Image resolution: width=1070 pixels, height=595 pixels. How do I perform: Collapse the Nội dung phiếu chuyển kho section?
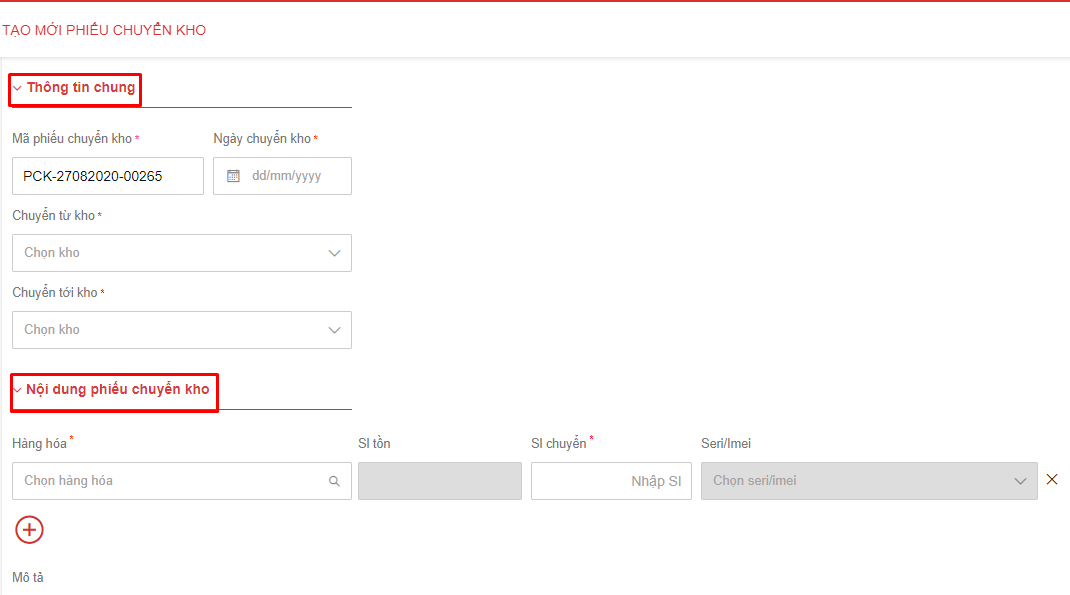(17, 390)
